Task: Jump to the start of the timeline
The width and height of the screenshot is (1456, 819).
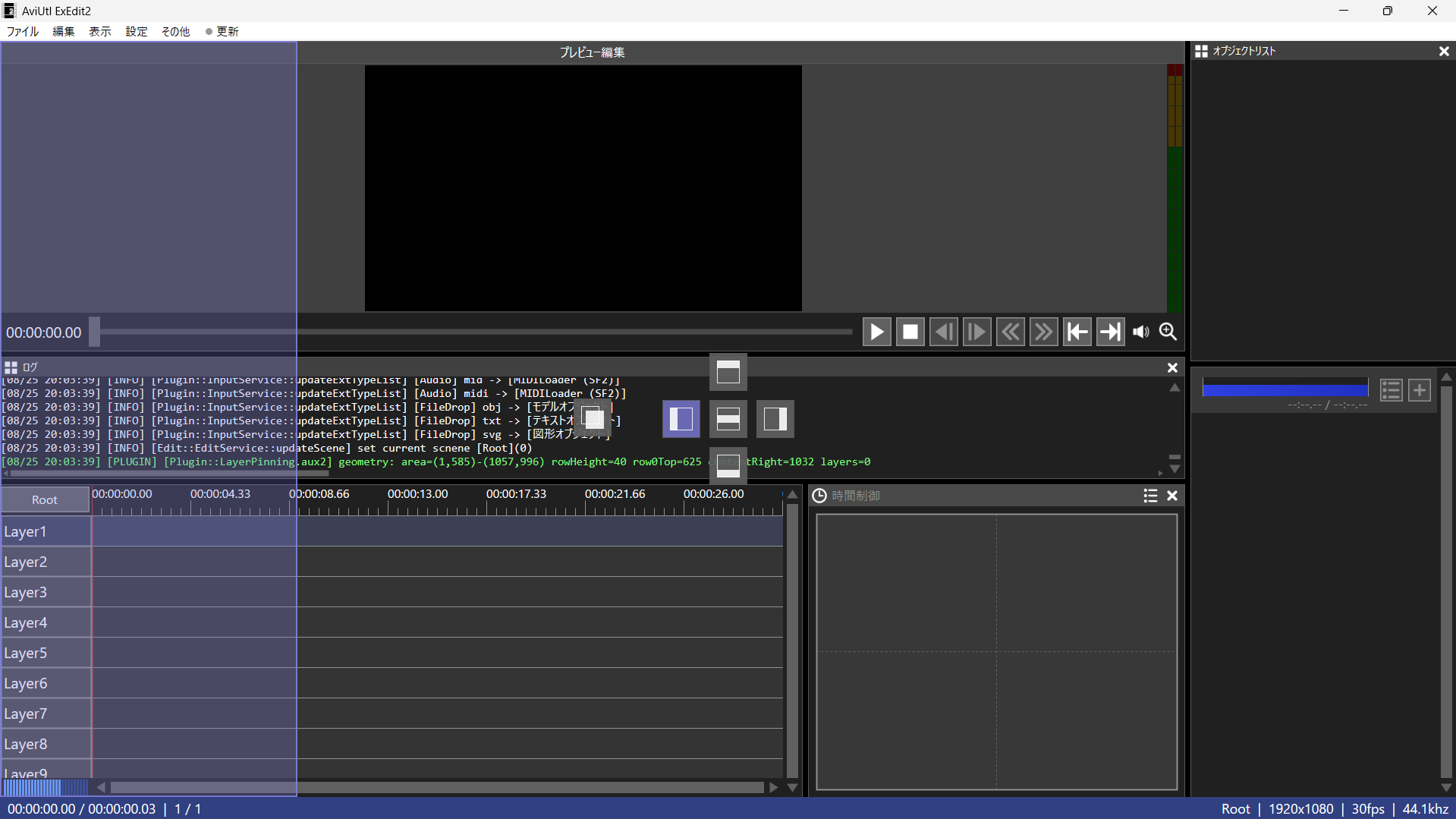Action: [1077, 332]
